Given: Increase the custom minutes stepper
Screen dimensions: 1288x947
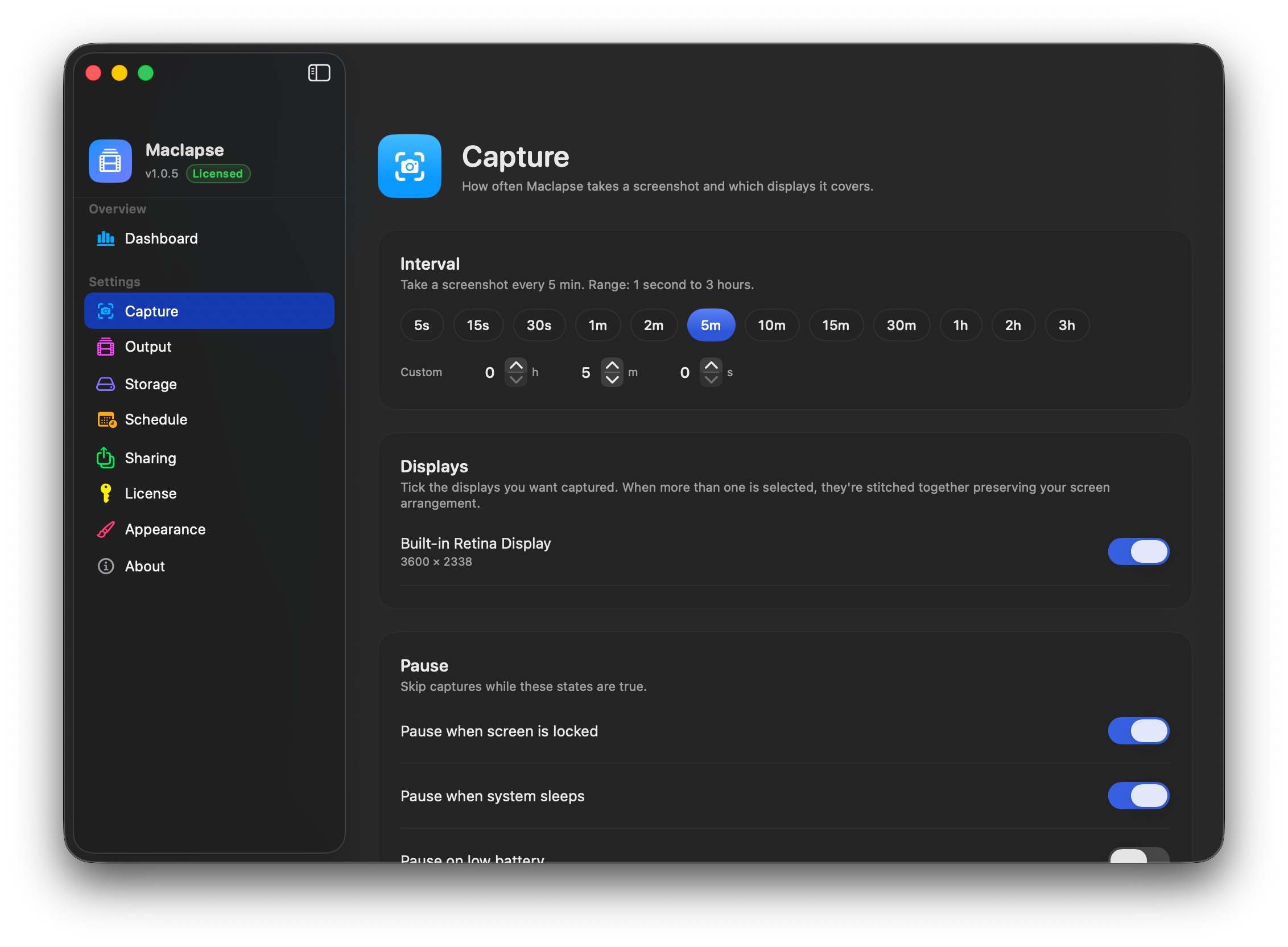Looking at the screenshot, I should pyautogui.click(x=612, y=365).
